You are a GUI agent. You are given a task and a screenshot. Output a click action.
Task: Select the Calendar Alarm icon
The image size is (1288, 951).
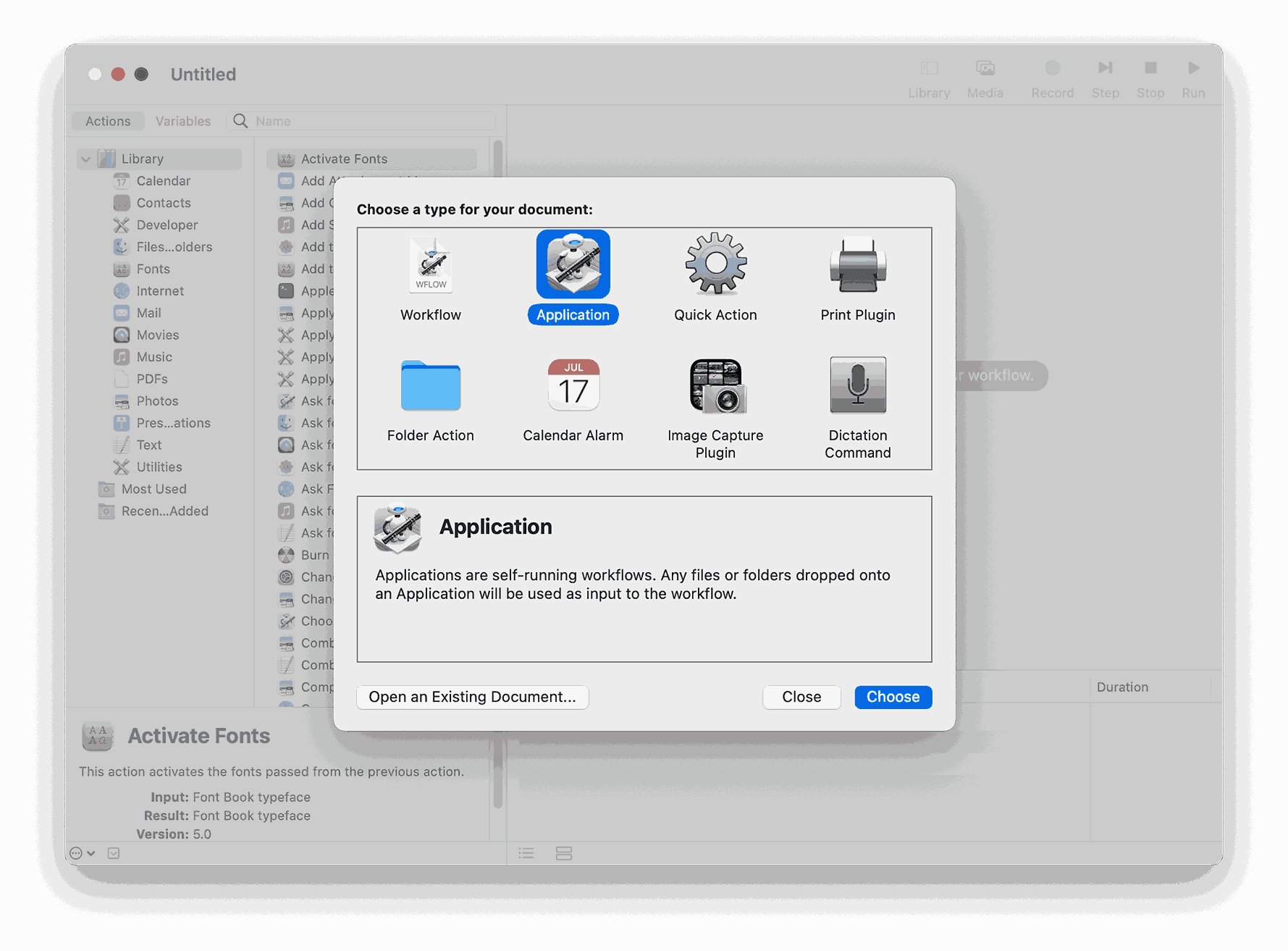(573, 385)
